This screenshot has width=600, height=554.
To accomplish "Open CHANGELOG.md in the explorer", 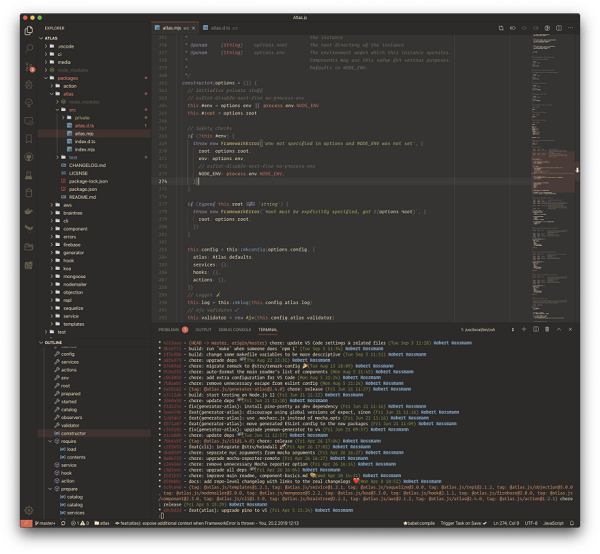I will (85, 165).
